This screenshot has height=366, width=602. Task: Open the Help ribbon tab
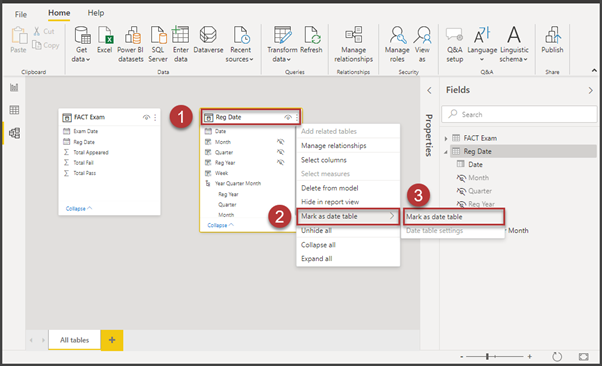coord(96,13)
